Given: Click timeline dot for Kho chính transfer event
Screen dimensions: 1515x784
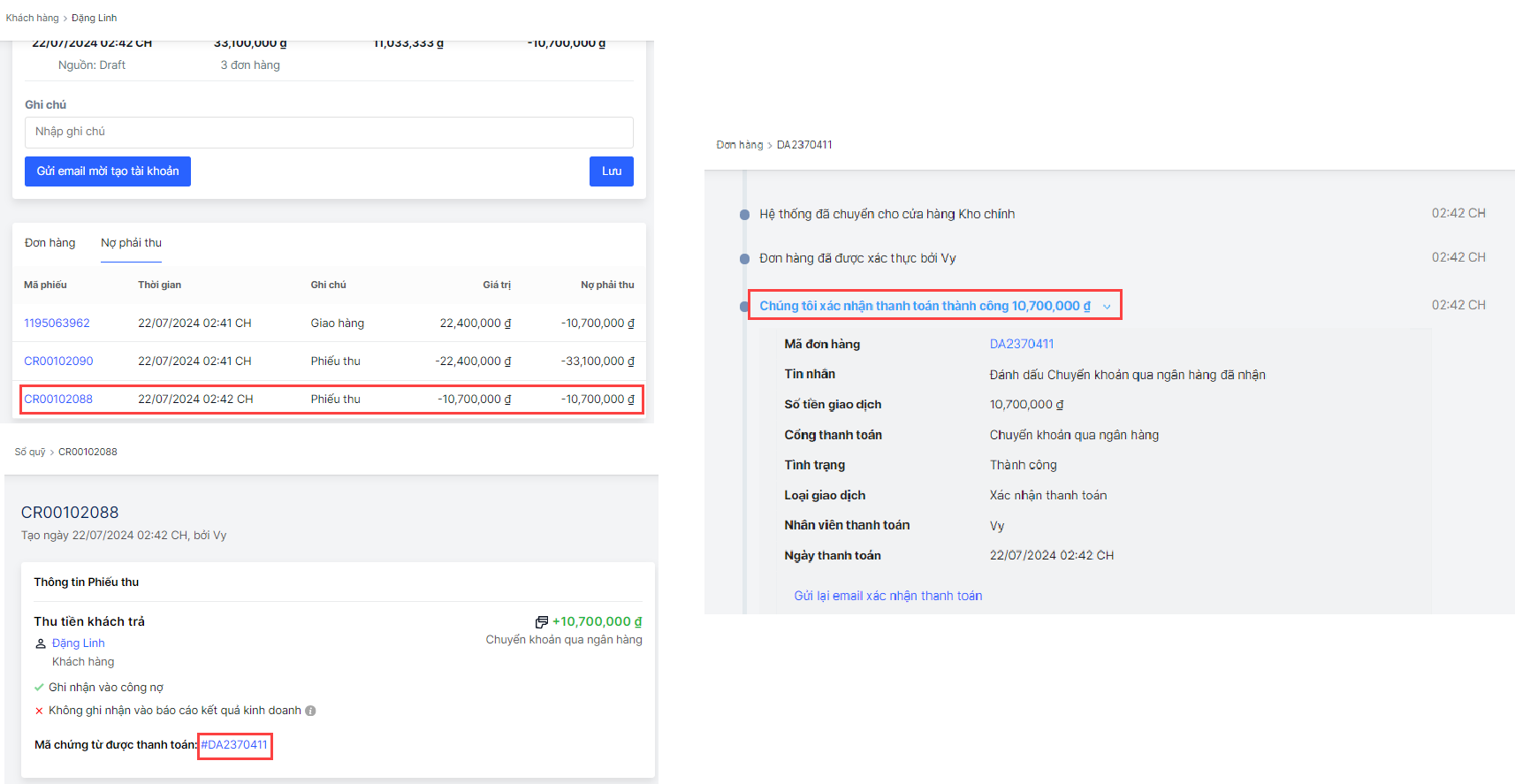Looking at the screenshot, I should [744, 215].
